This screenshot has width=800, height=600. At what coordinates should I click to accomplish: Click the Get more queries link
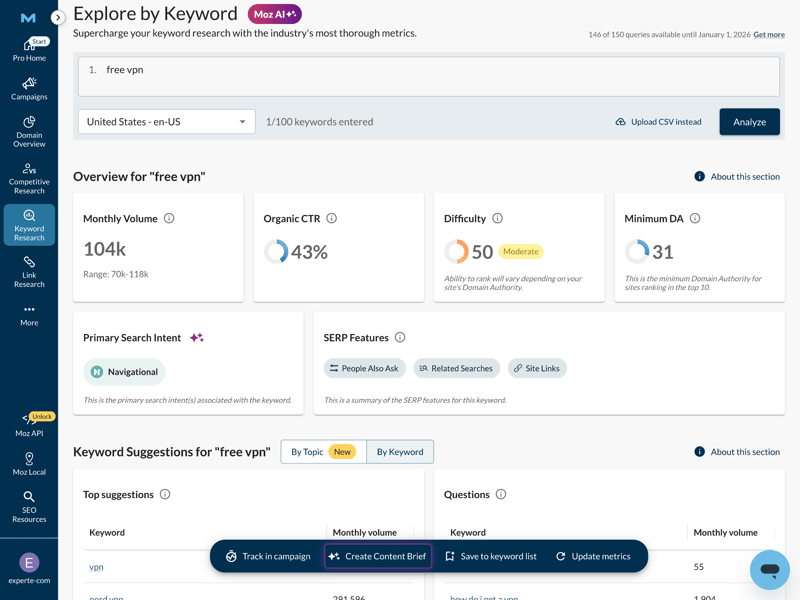pyautogui.click(x=769, y=35)
